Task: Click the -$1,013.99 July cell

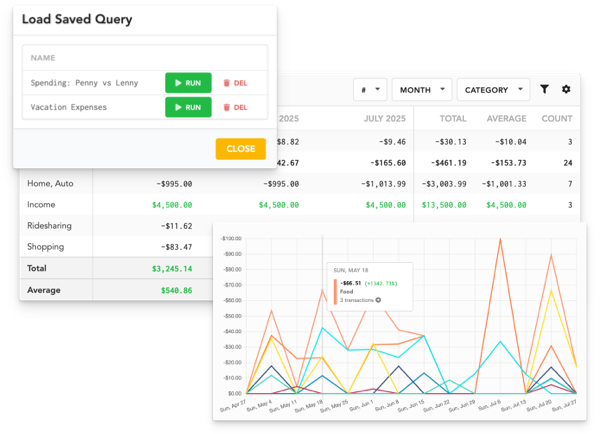Action: [x=383, y=184]
